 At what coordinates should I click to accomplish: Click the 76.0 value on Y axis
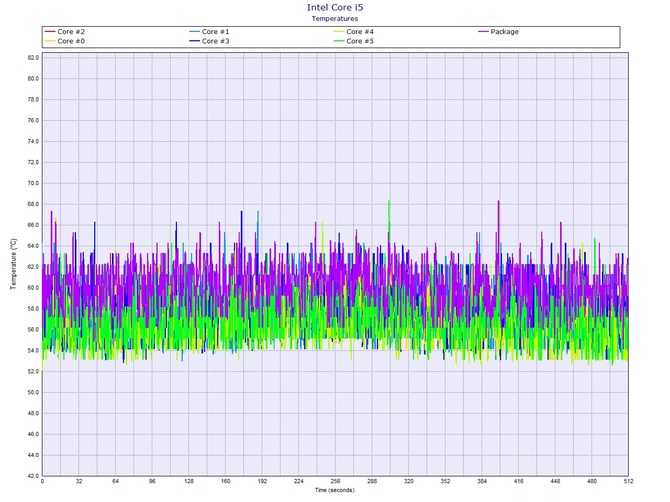pyautogui.click(x=33, y=120)
